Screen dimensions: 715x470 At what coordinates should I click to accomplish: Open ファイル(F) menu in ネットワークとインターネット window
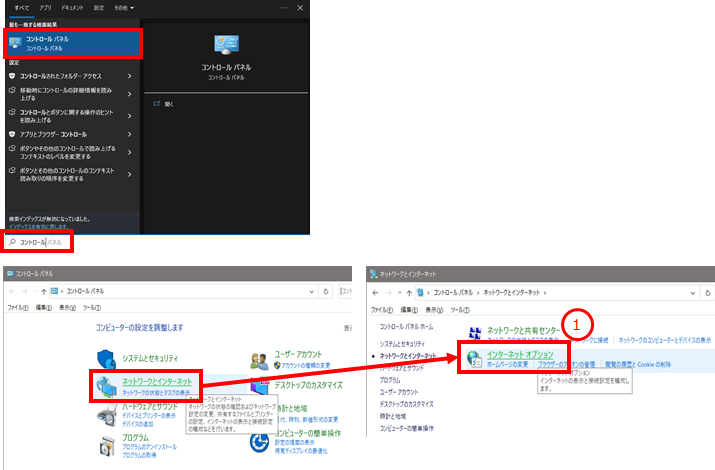tap(382, 310)
